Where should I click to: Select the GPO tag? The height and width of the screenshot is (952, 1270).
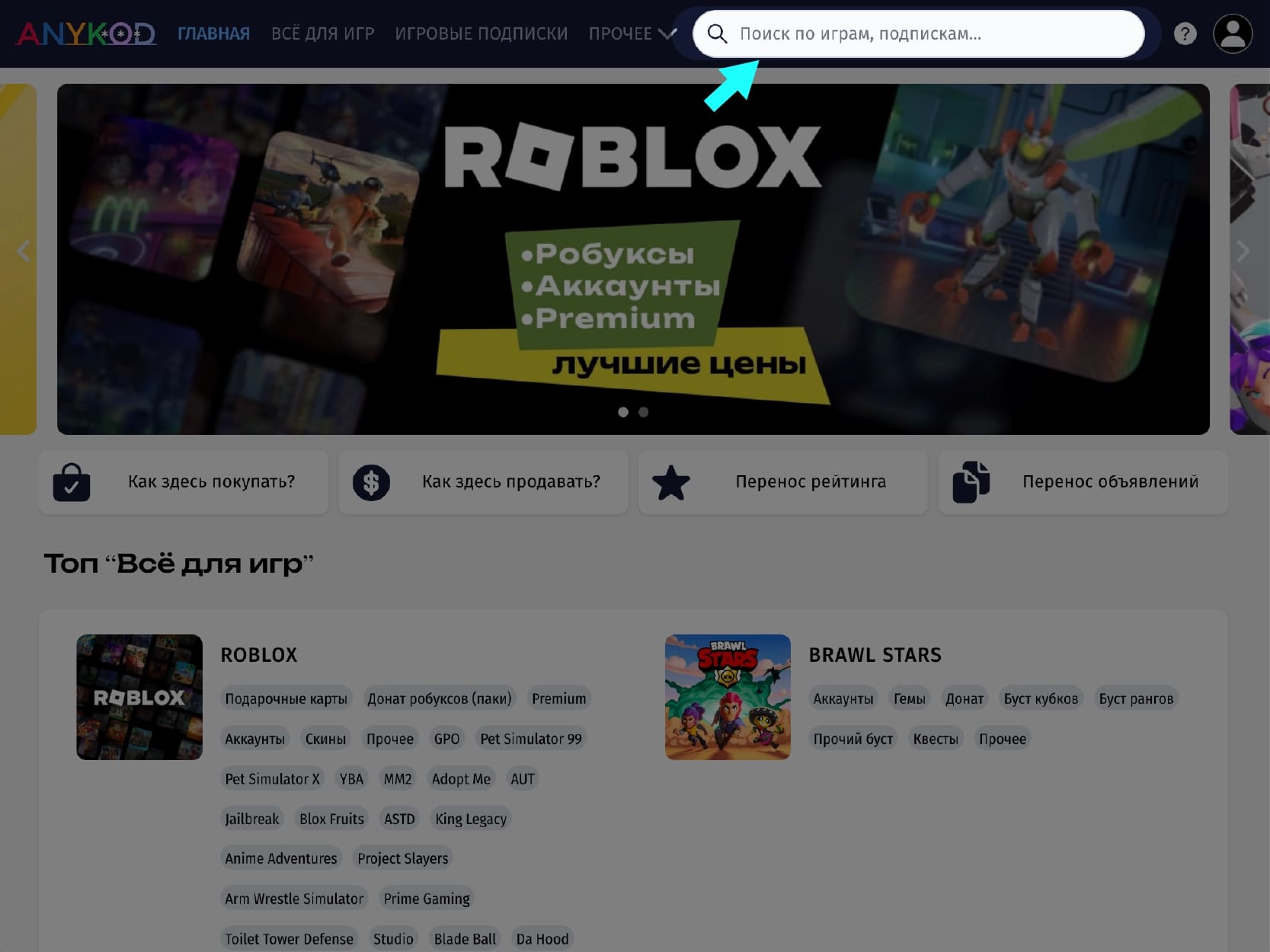tap(446, 739)
